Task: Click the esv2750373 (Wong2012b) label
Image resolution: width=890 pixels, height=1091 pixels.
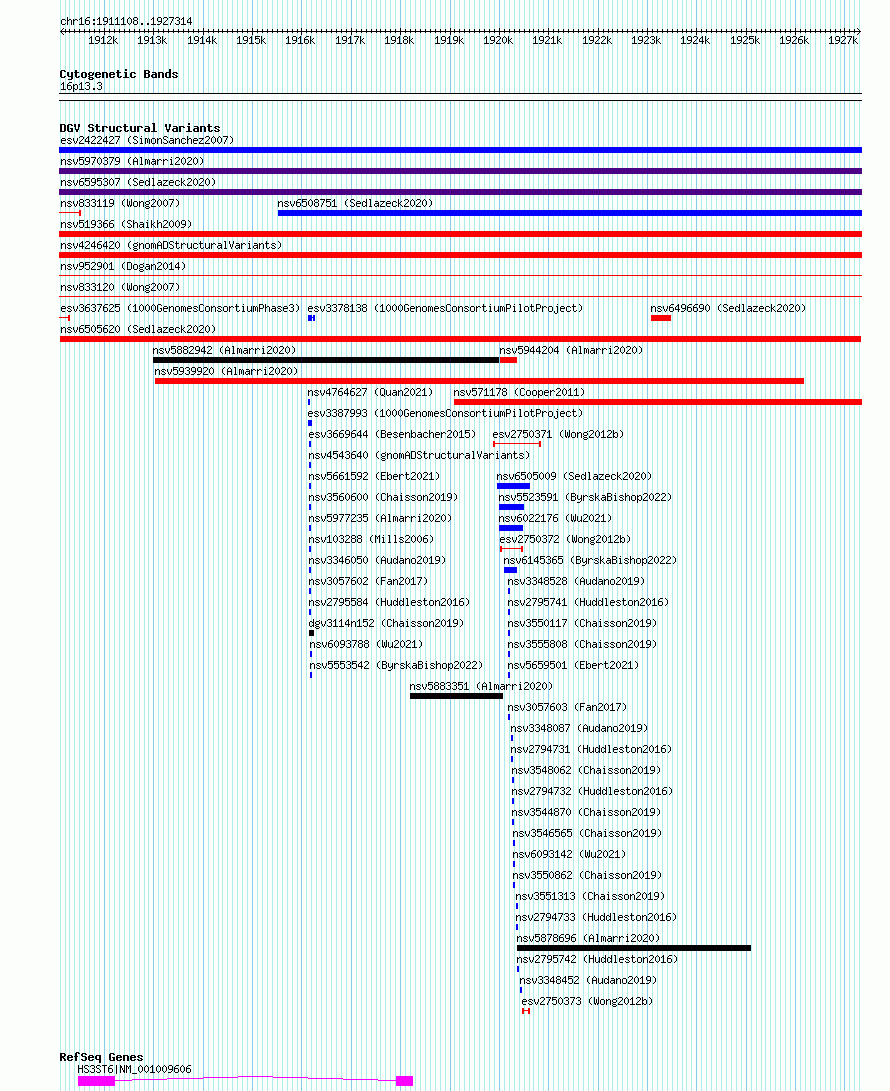Action: [x=587, y=1001]
